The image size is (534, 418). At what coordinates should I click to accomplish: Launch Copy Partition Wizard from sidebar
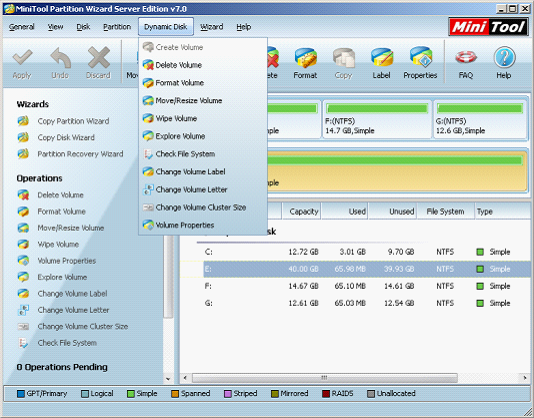pos(73,121)
